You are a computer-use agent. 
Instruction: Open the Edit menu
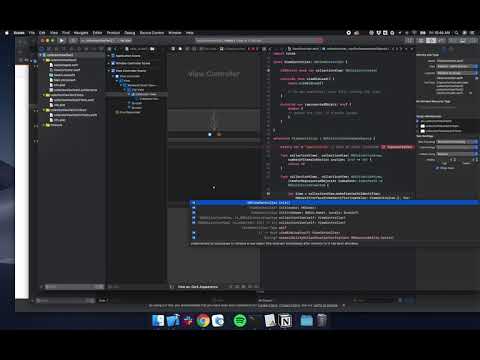[x=42, y=33]
